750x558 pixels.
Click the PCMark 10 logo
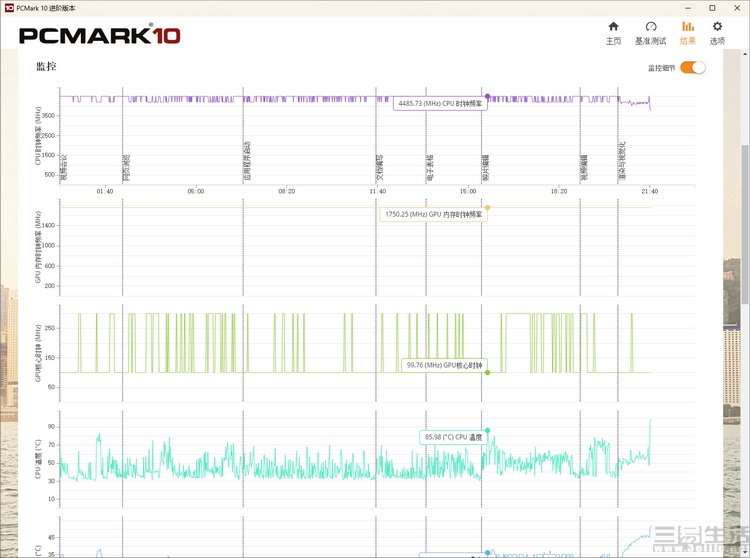pos(100,36)
